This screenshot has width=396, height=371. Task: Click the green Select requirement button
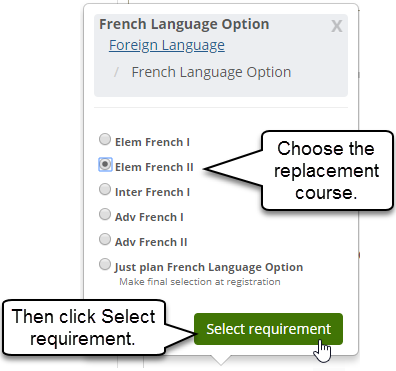point(268,329)
